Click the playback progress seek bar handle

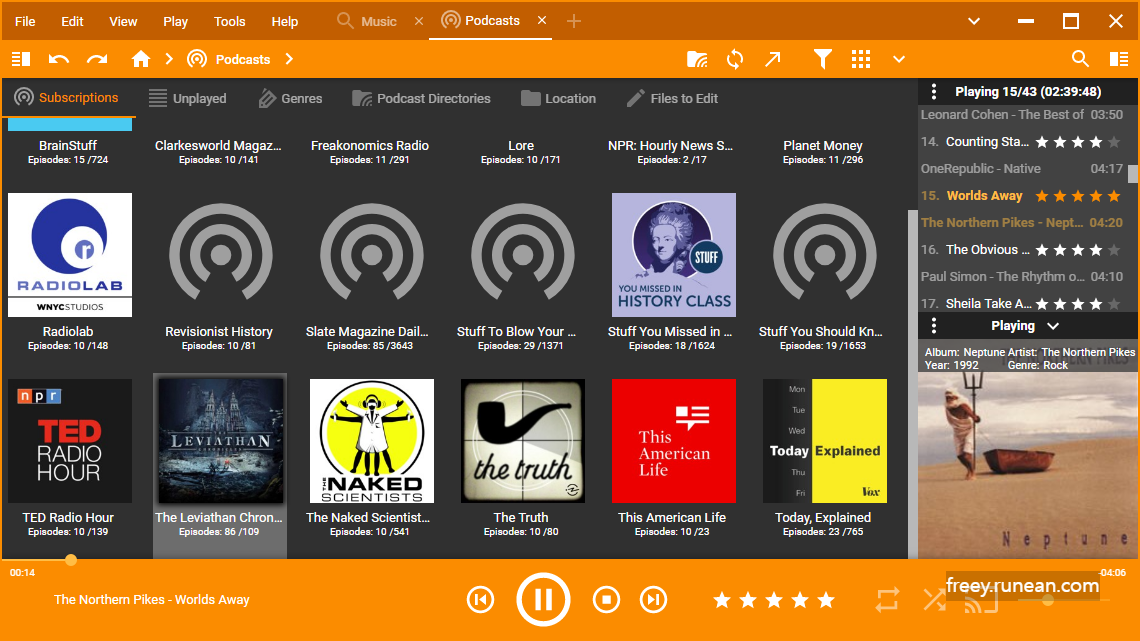[71, 560]
